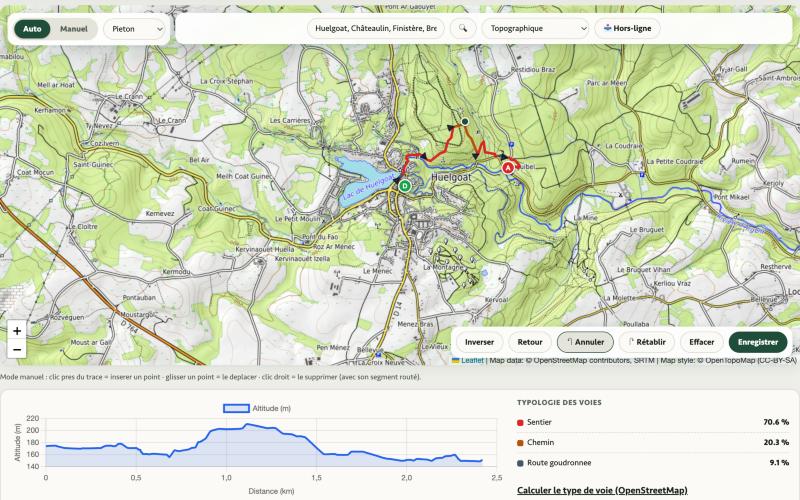Click the La Coudraie map label

pyautogui.click(x=623, y=146)
